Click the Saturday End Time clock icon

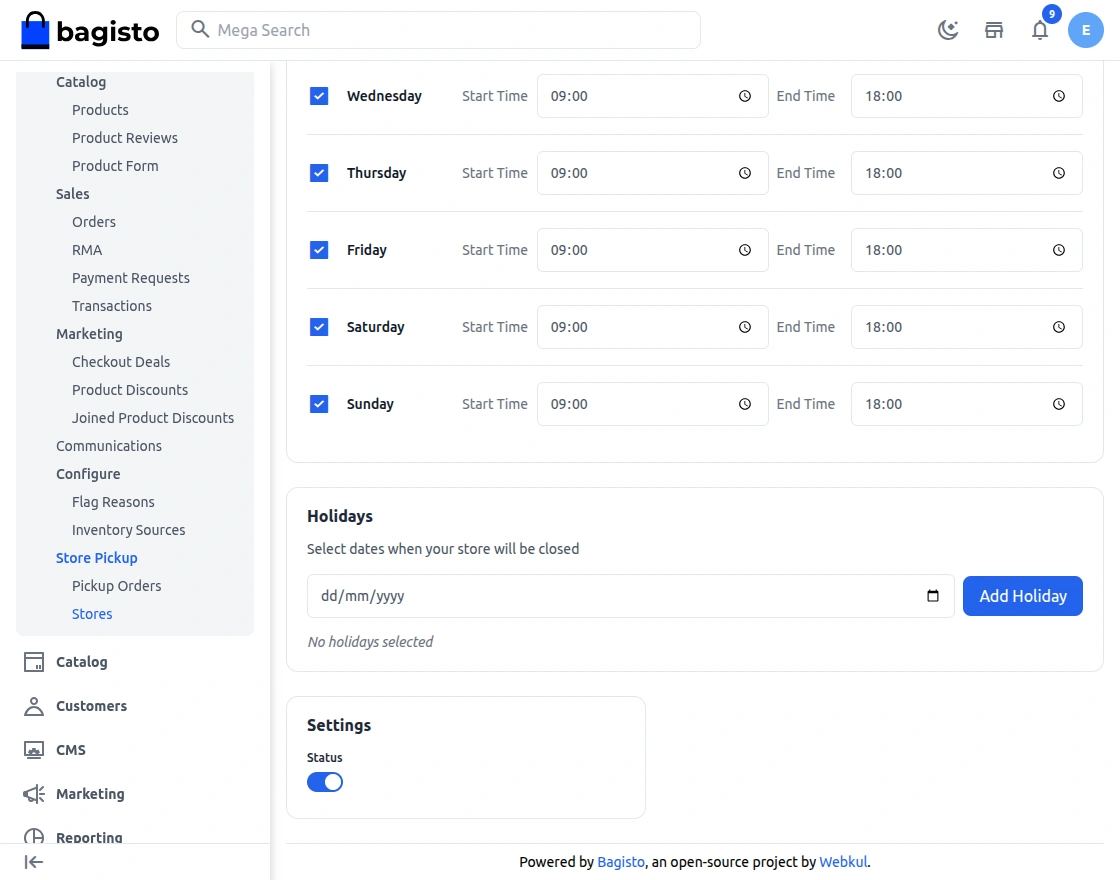[x=1059, y=327]
